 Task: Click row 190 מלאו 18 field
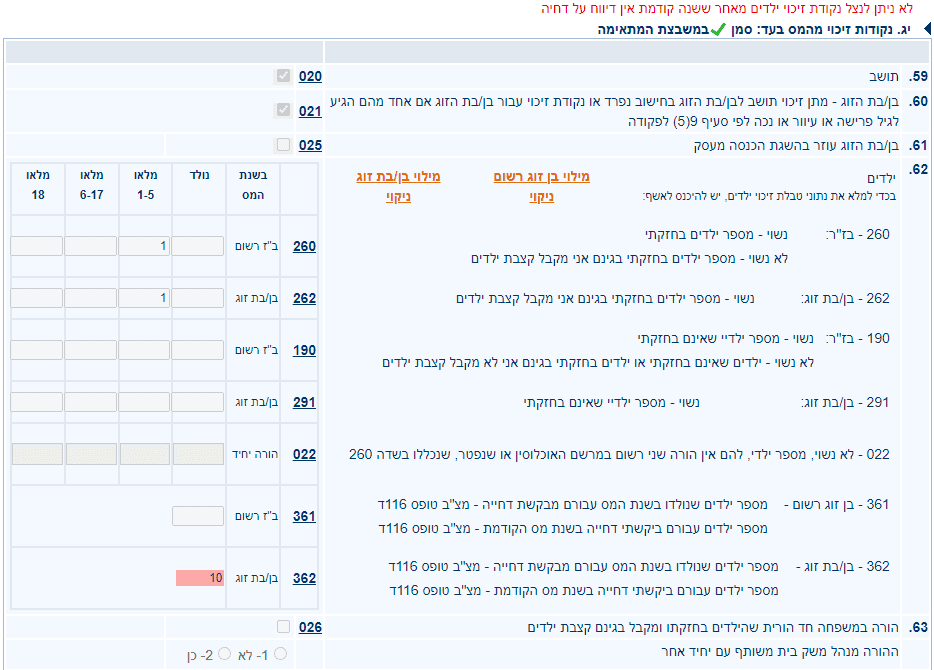37,350
